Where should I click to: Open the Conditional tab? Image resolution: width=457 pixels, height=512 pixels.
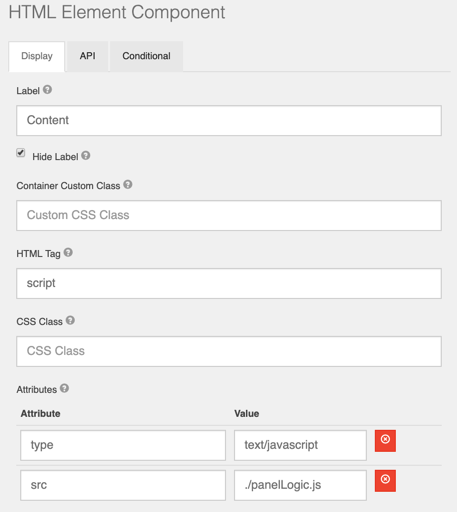coord(146,56)
